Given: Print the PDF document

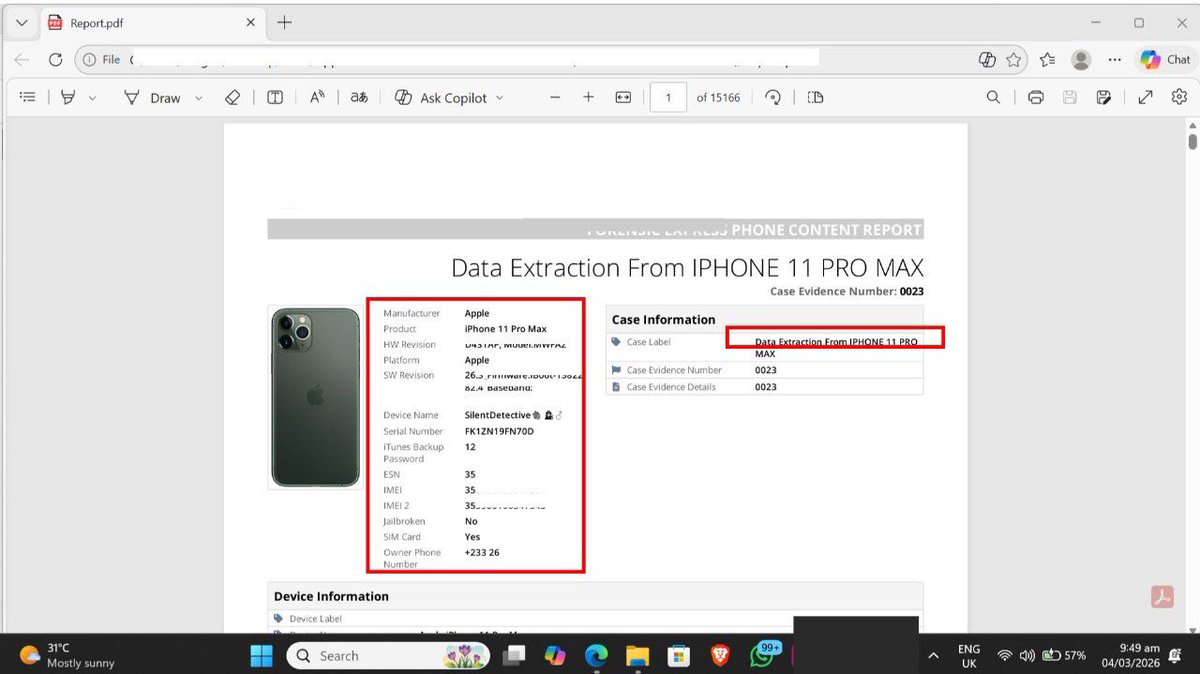Looking at the screenshot, I should (x=1036, y=97).
